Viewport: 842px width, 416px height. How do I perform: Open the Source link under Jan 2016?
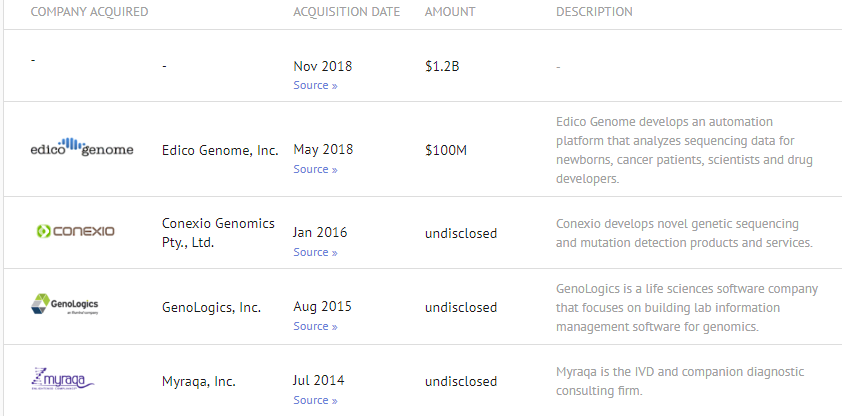pos(315,253)
